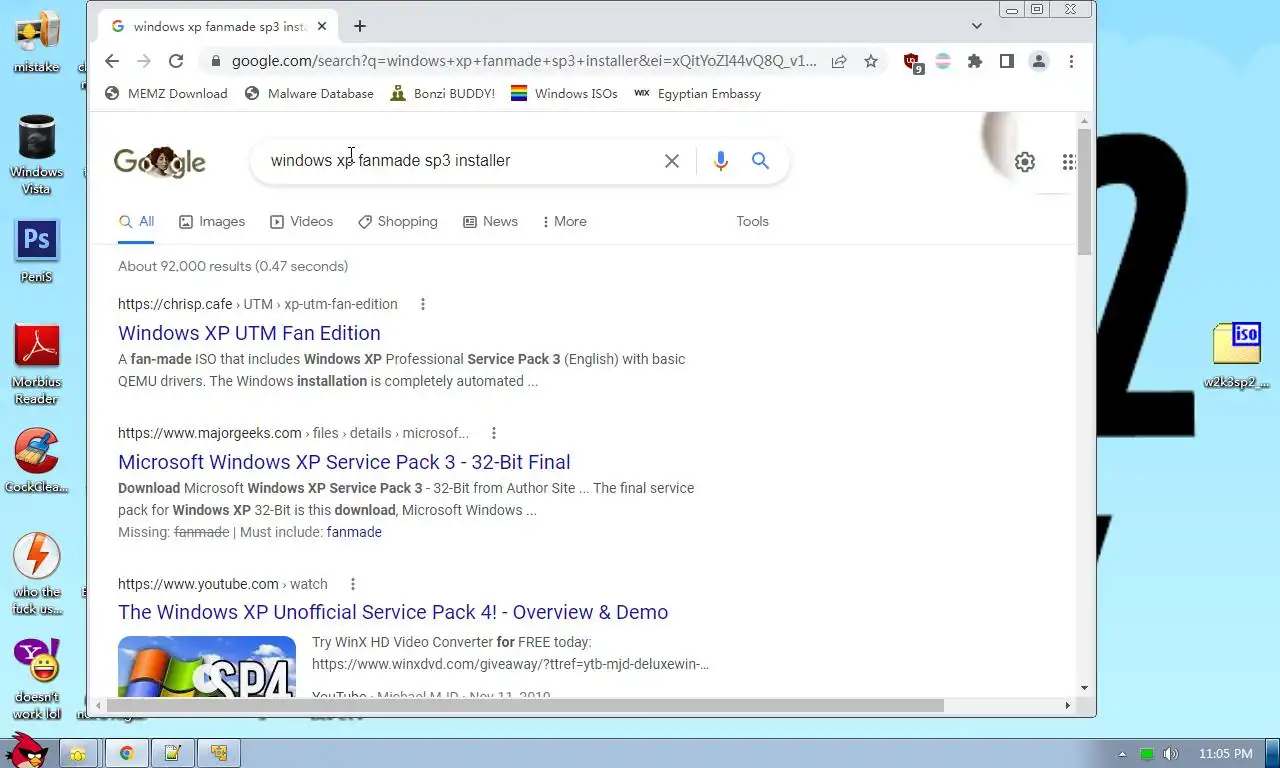Select the w2k3sp2 ISO desktop file
Screen dimensions: 1280x768
tap(1237, 355)
